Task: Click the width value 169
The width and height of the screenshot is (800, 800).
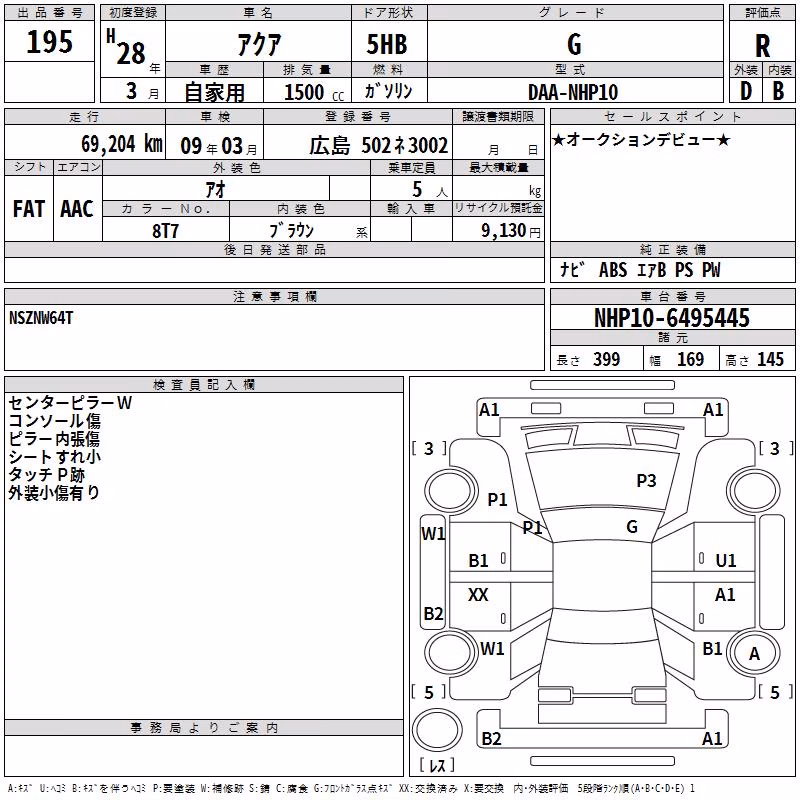Action: (x=690, y=360)
